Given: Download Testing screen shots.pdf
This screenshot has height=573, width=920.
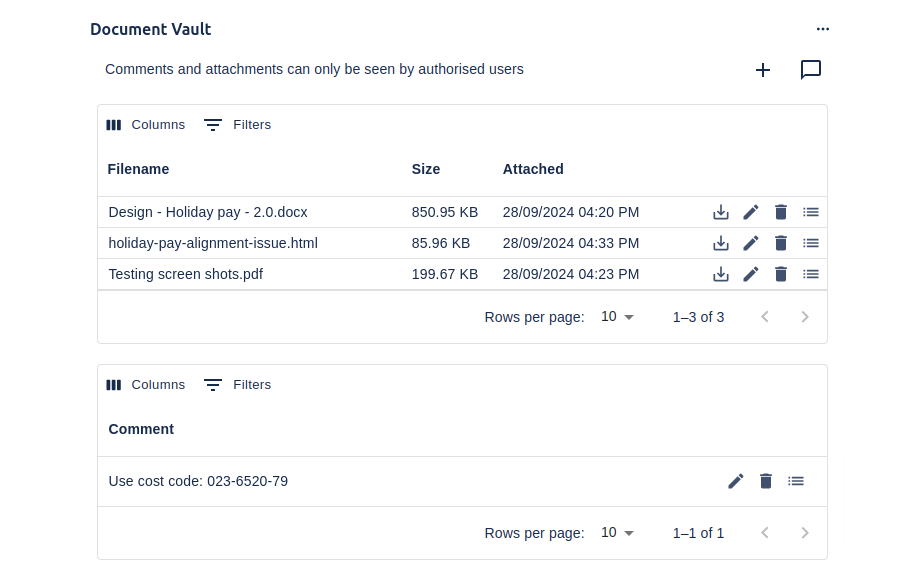Looking at the screenshot, I should point(721,274).
